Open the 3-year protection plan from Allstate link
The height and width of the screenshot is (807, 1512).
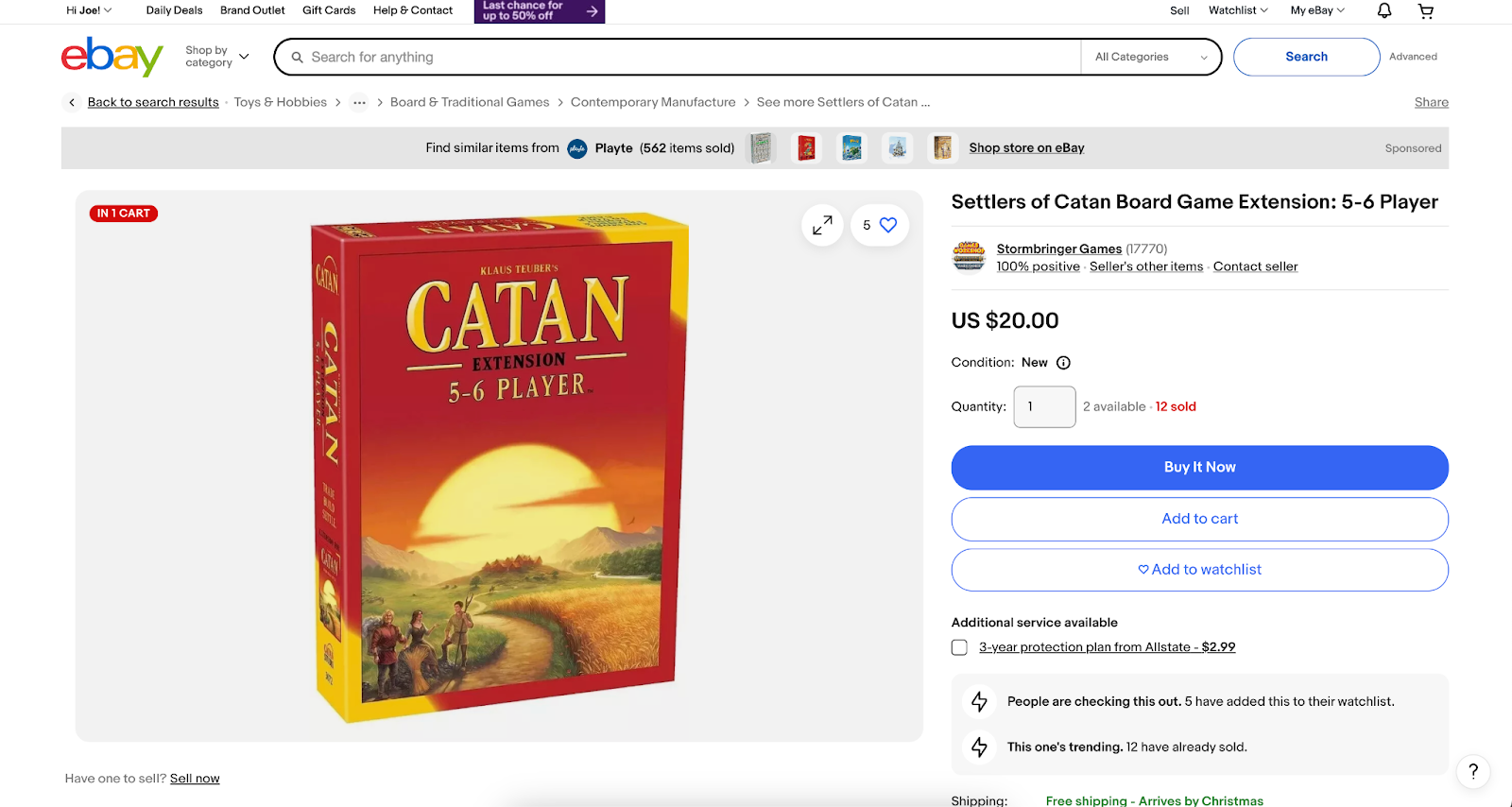(1107, 647)
